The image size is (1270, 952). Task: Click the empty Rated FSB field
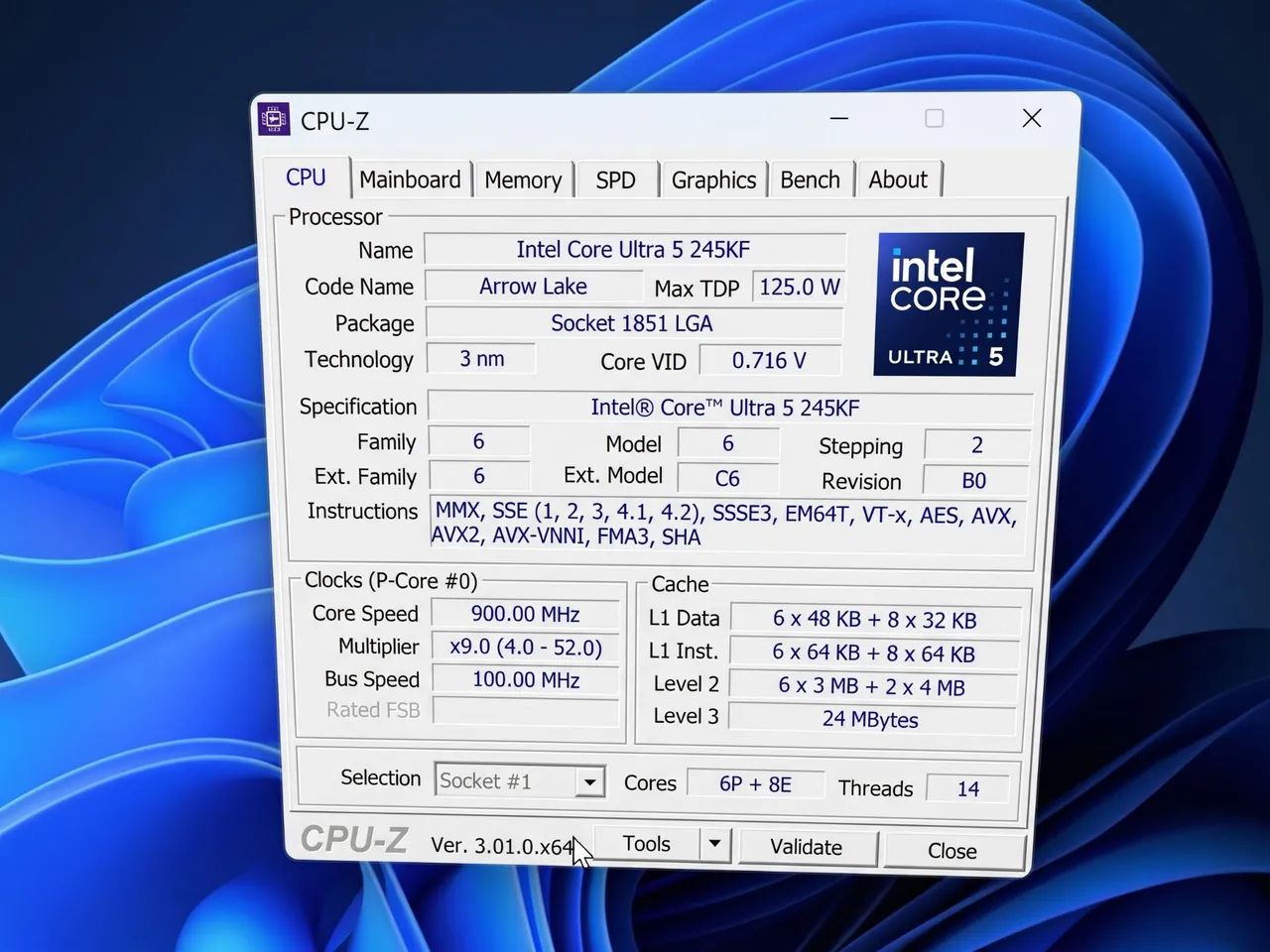(525, 711)
